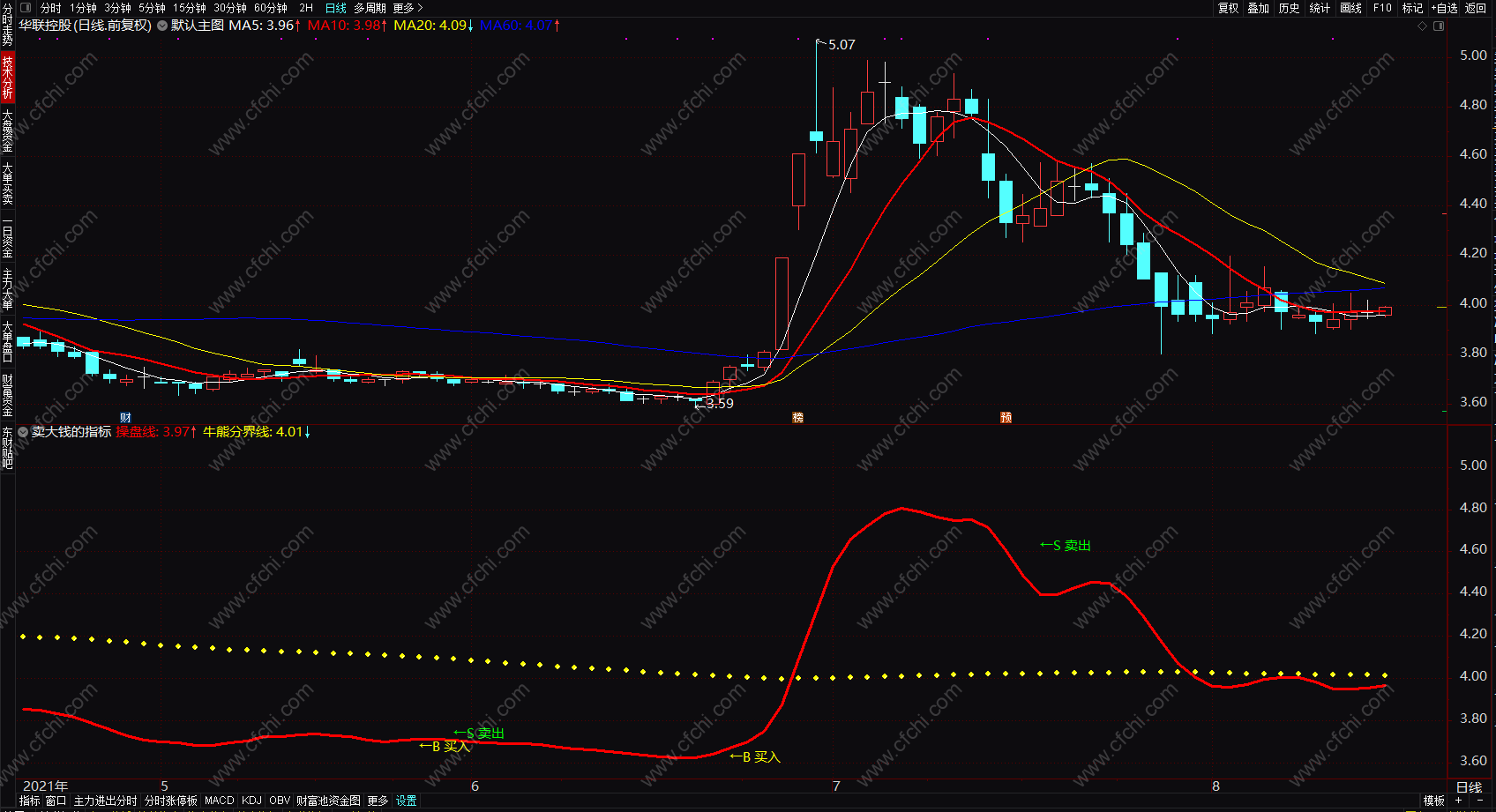Click the 3.59 low price label
Image resolution: width=1496 pixels, height=812 pixels.
[720, 404]
